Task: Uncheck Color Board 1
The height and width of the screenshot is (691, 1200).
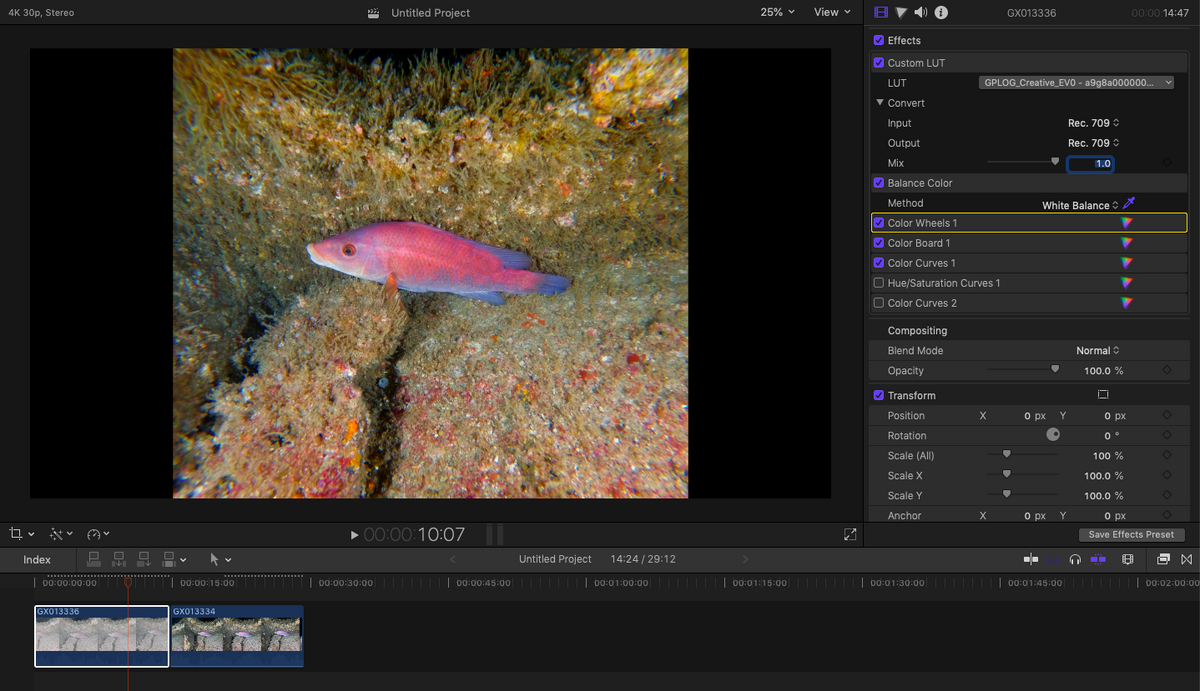Action: (x=878, y=243)
